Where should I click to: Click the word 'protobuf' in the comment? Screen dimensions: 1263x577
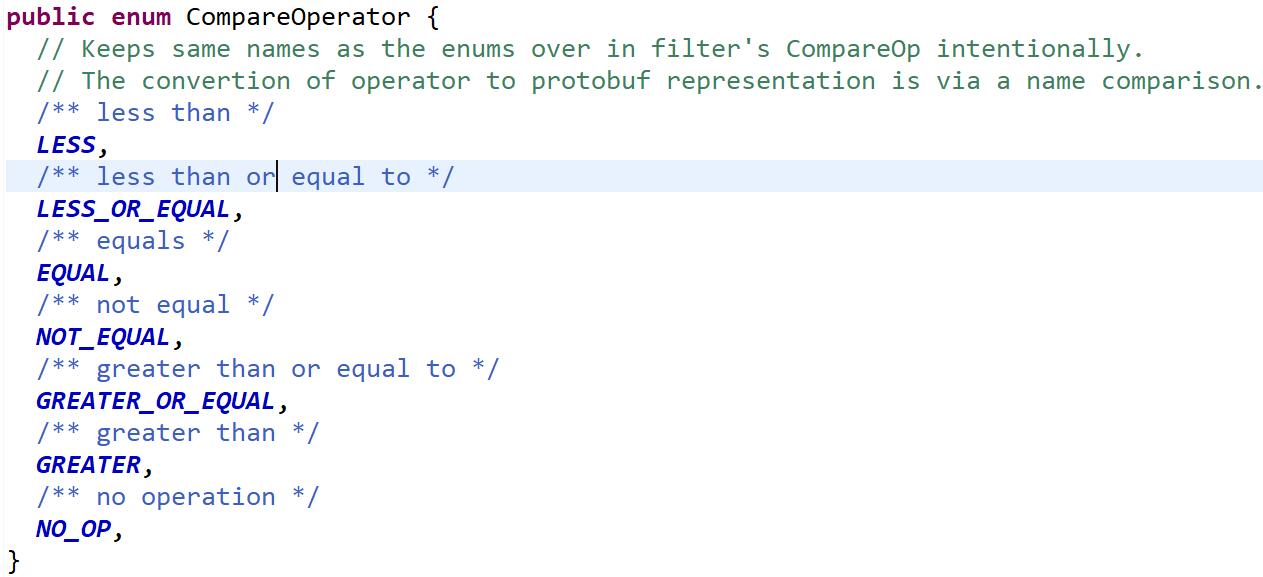coord(590,81)
